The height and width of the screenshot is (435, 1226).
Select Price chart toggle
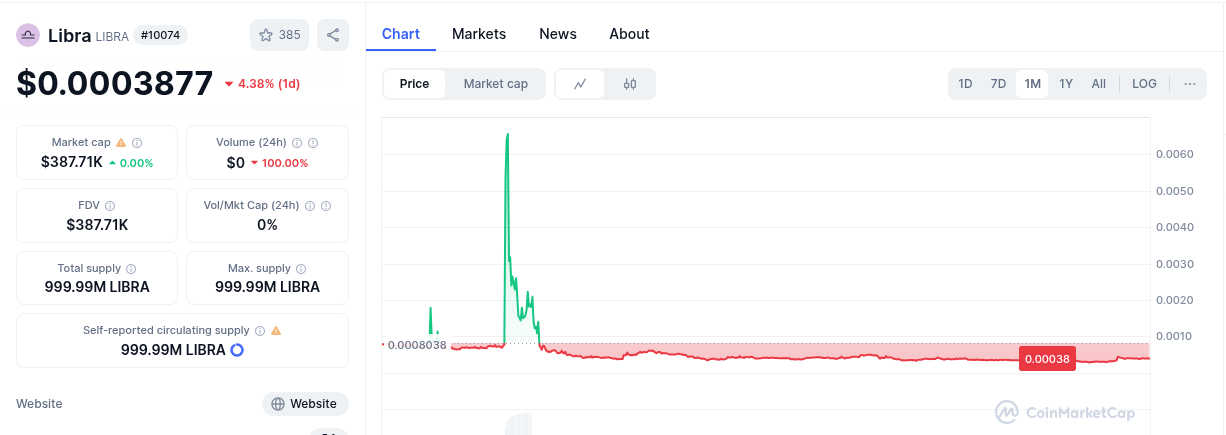(x=415, y=84)
